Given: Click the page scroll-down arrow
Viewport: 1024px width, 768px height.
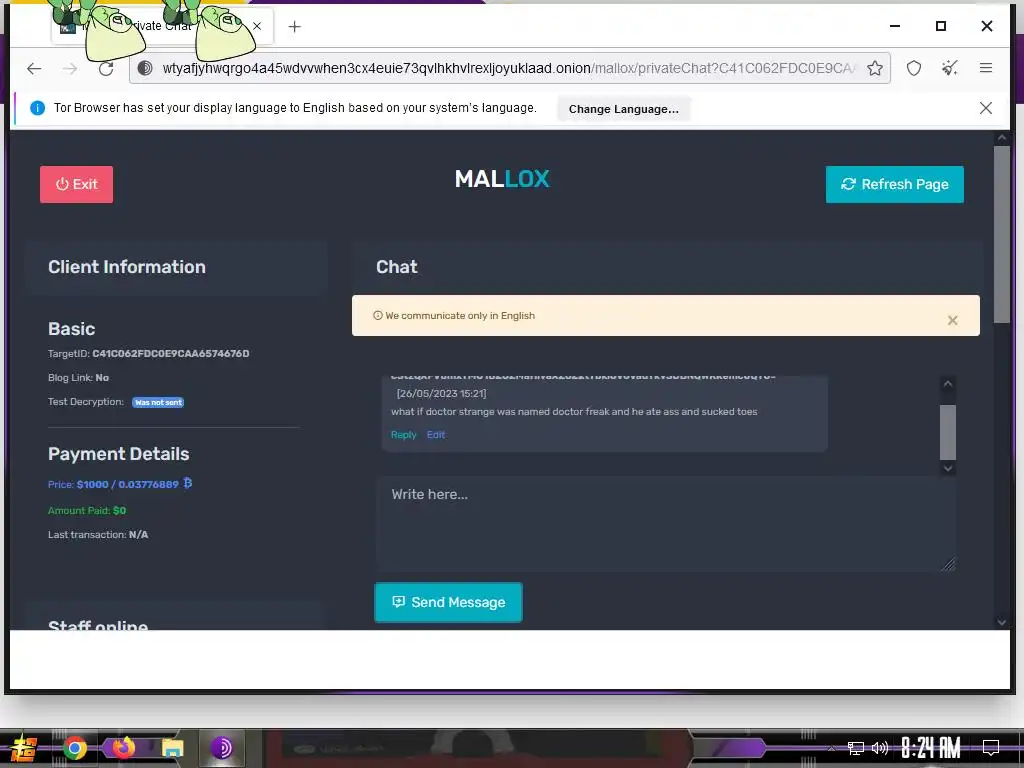Looking at the screenshot, I should 1001,622.
